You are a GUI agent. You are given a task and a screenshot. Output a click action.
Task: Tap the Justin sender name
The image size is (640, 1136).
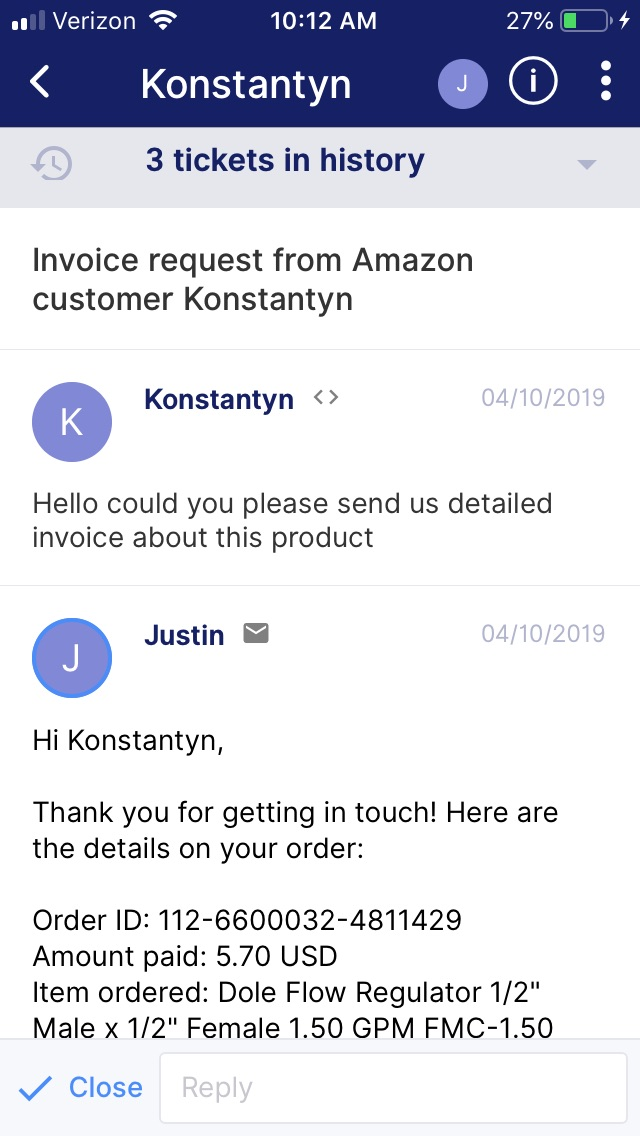tap(184, 635)
